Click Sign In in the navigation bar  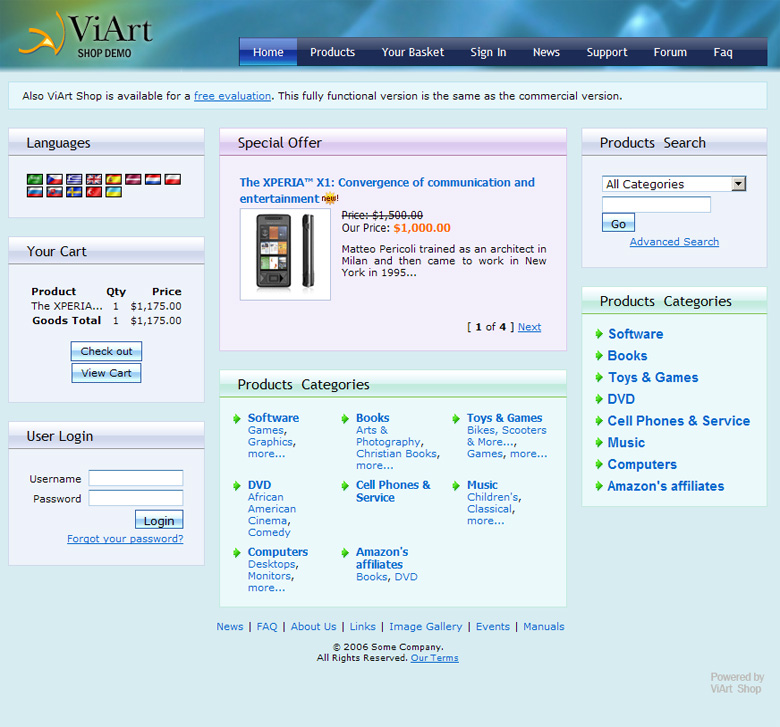[x=488, y=52]
